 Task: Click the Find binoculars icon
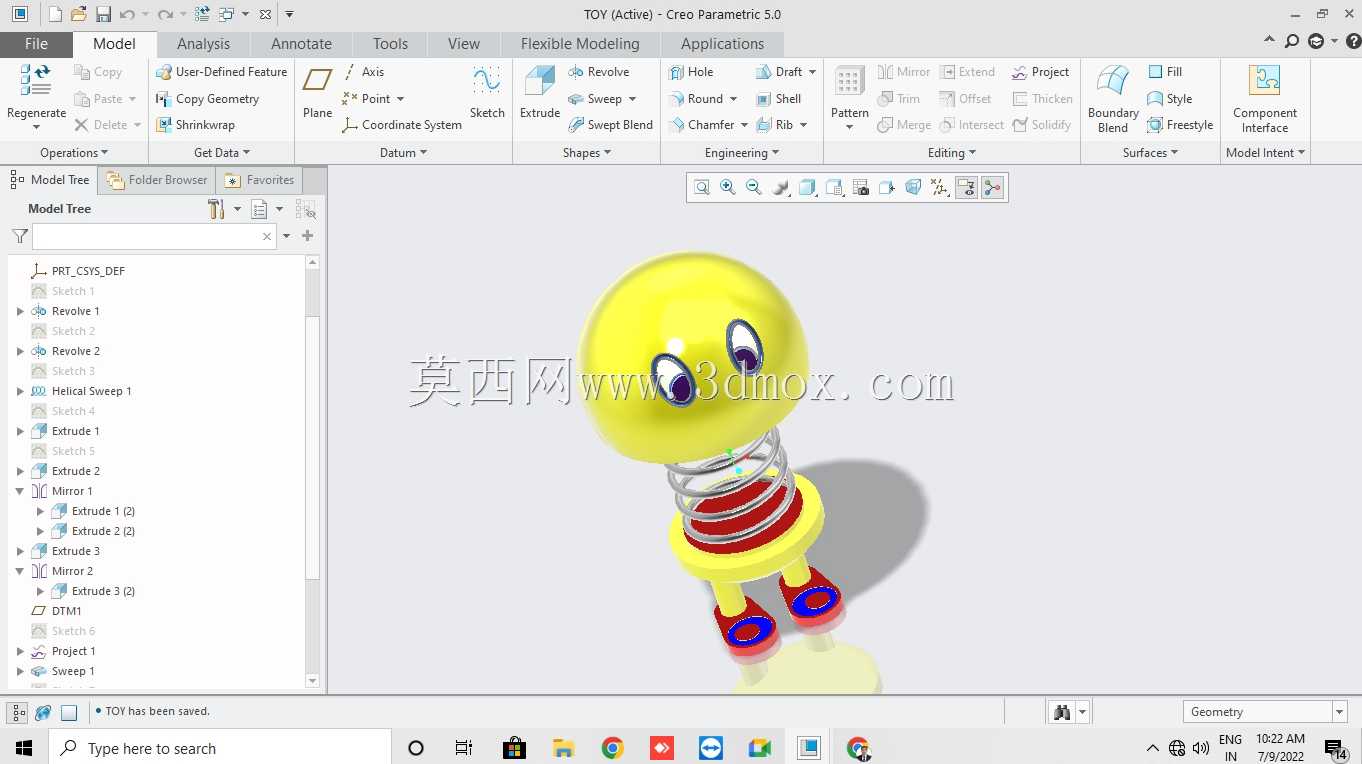pos(1062,712)
